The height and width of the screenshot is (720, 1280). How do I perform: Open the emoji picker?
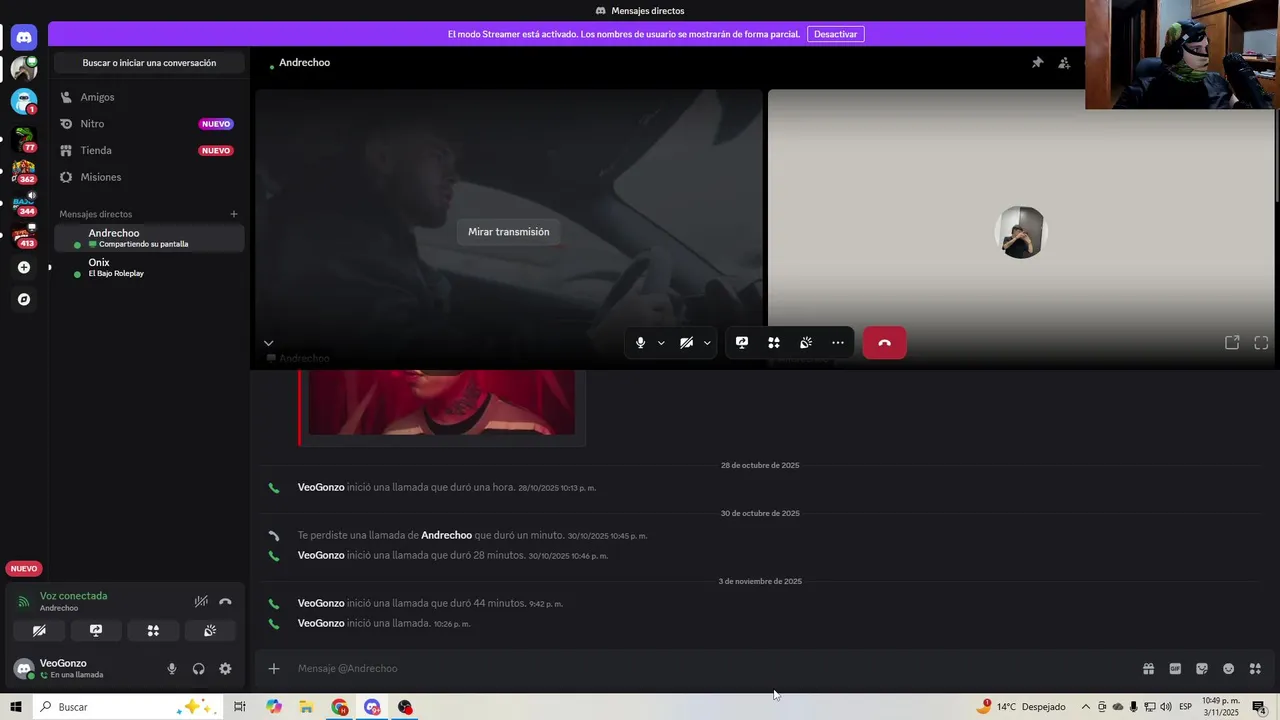click(1229, 669)
